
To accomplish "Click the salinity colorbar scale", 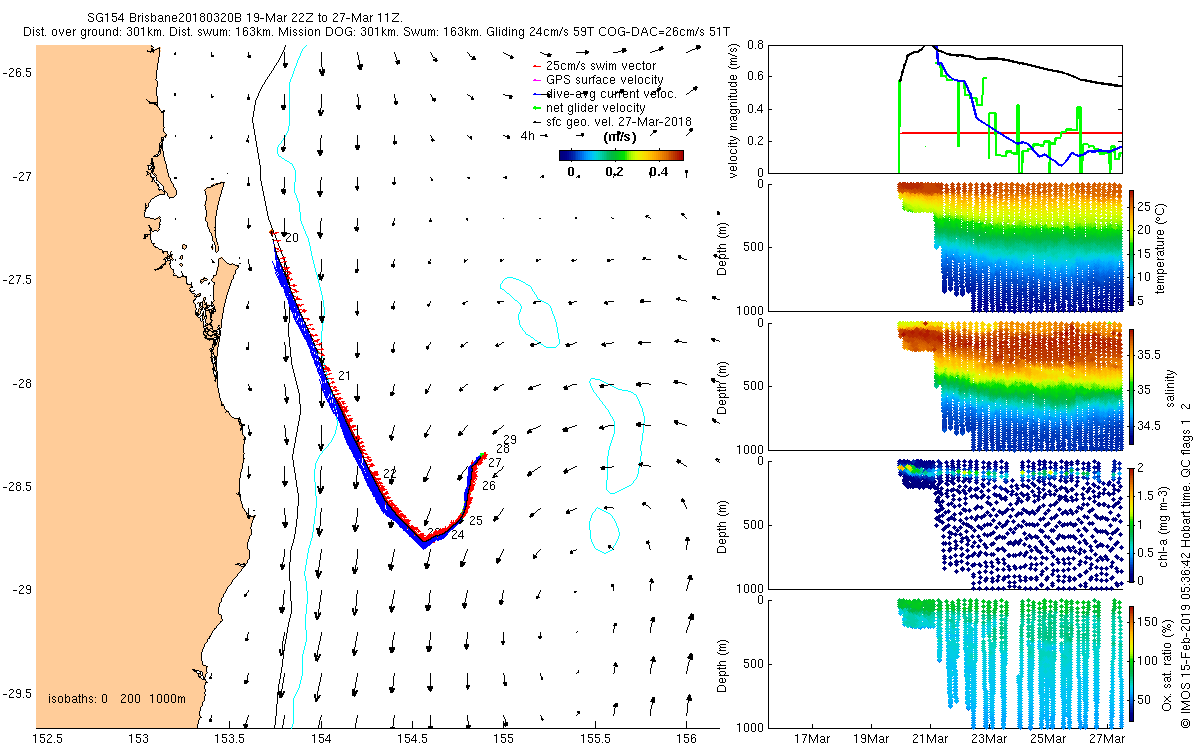I will tap(1133, 385).
